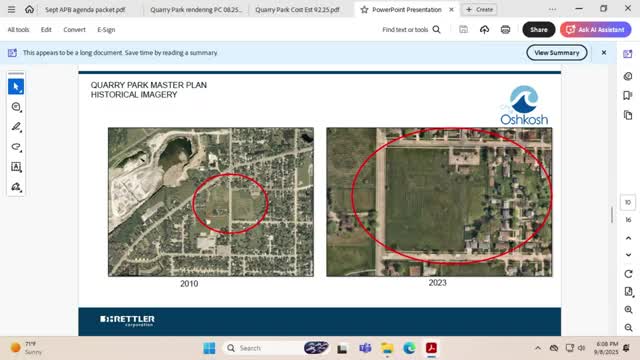Close the PowerPoint Presentation tab
The image size is (640, 360).
[x=451, y=9]
